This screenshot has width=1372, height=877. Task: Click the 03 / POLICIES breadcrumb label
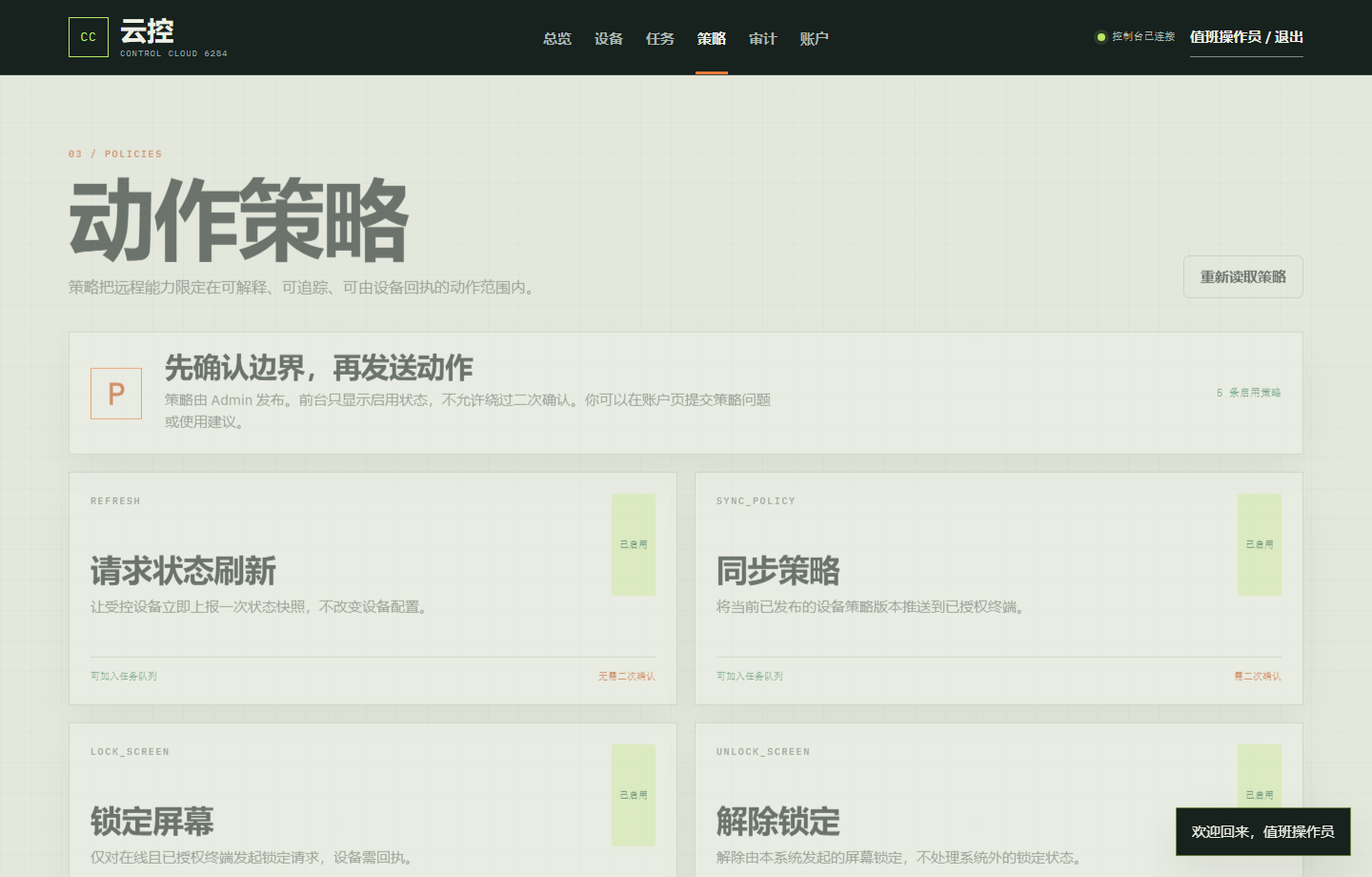click(115, 154)
